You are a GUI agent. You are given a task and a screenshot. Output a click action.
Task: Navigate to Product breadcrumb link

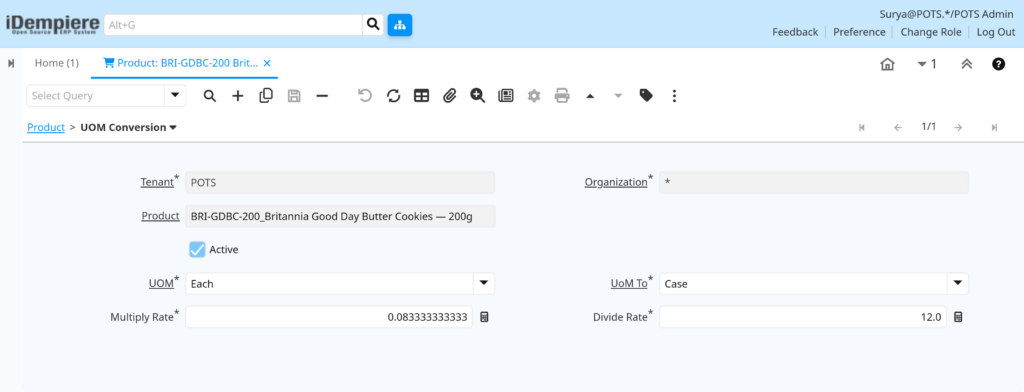pyautogui.click(x=46, y=127)
